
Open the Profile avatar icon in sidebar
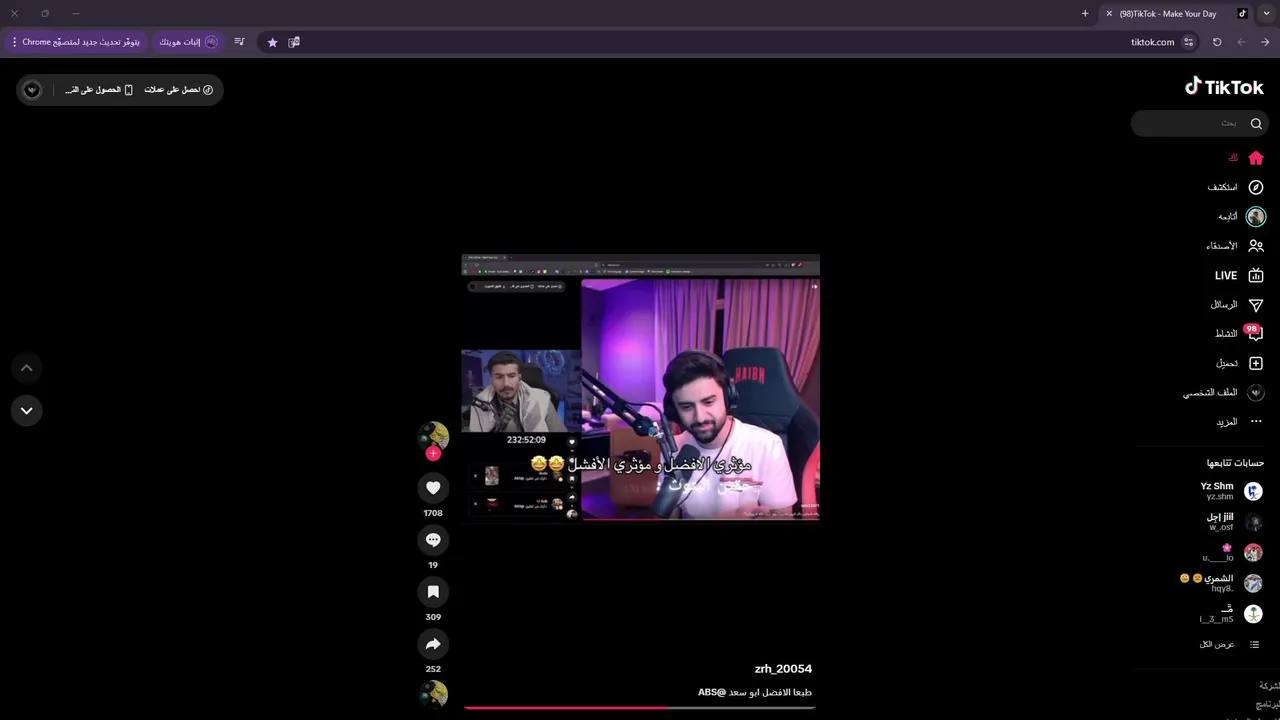(1256, 393)
